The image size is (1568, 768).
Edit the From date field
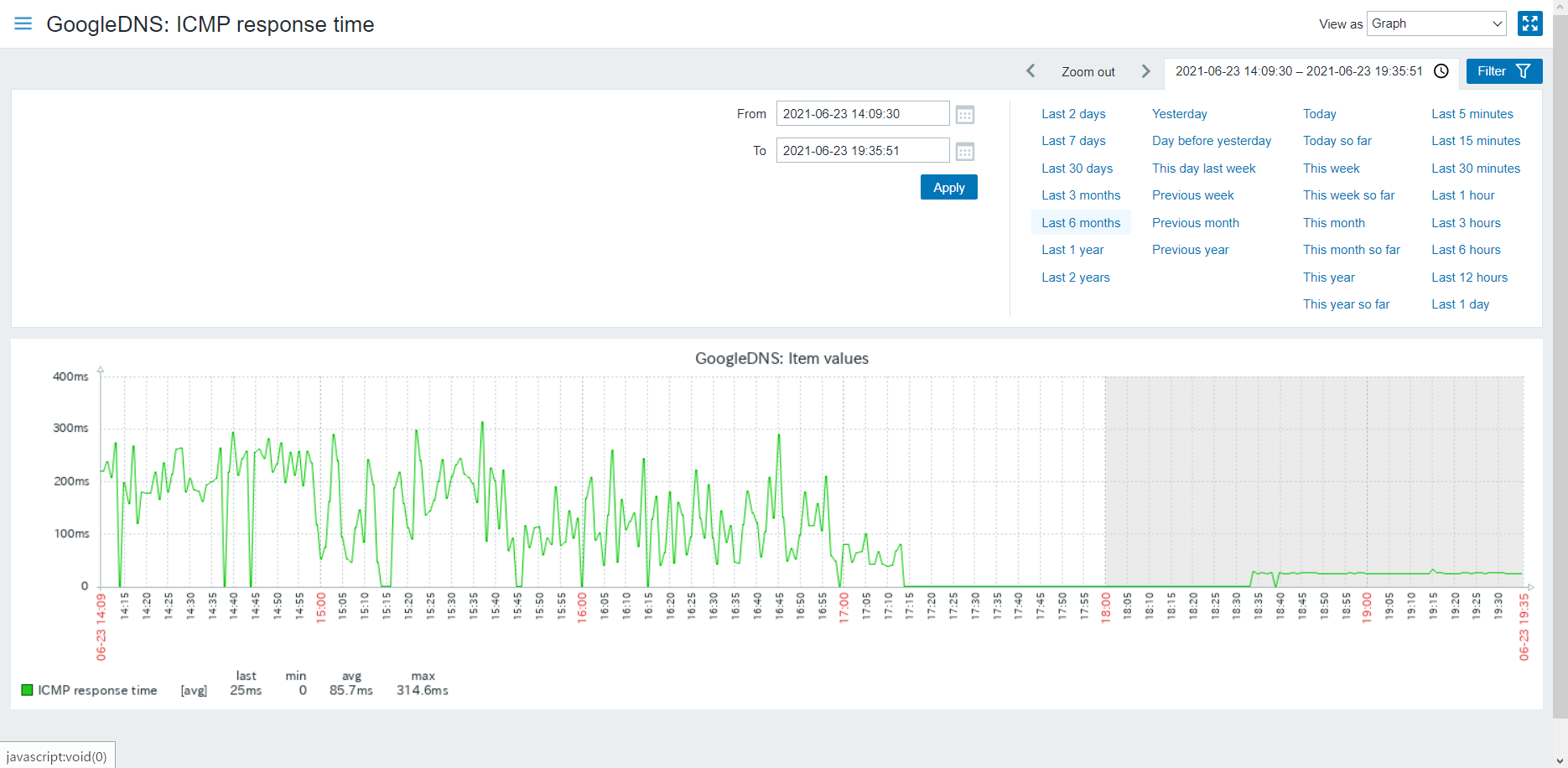click(863, 114)
